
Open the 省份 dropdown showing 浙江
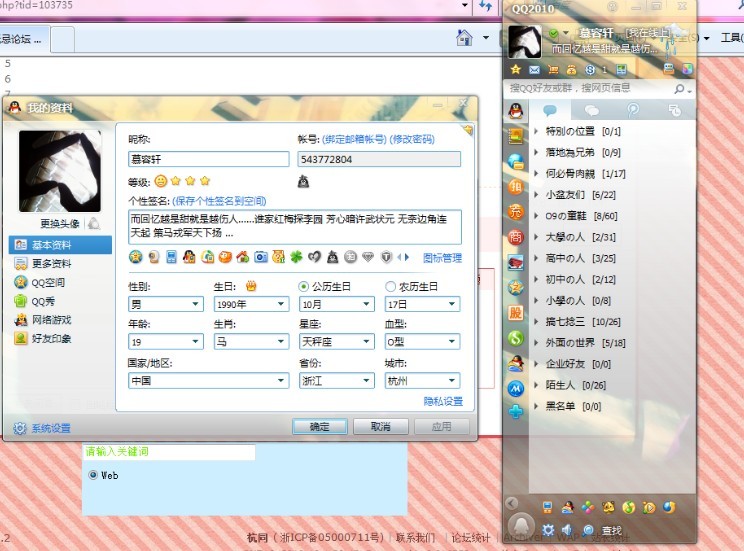[x=337, y=381]
